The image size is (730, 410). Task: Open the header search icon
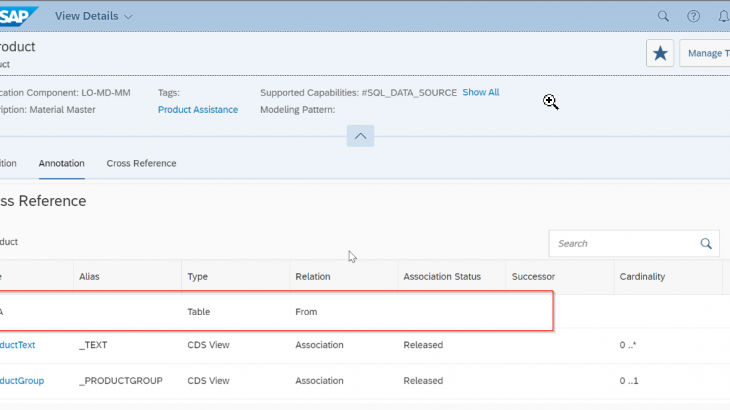663,16
